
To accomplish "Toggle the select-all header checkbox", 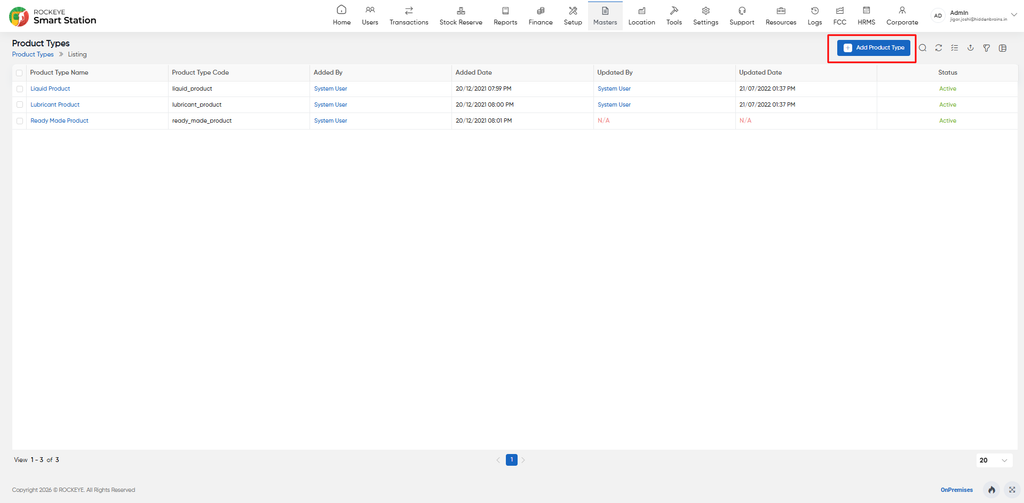I will tap(20, 73).
